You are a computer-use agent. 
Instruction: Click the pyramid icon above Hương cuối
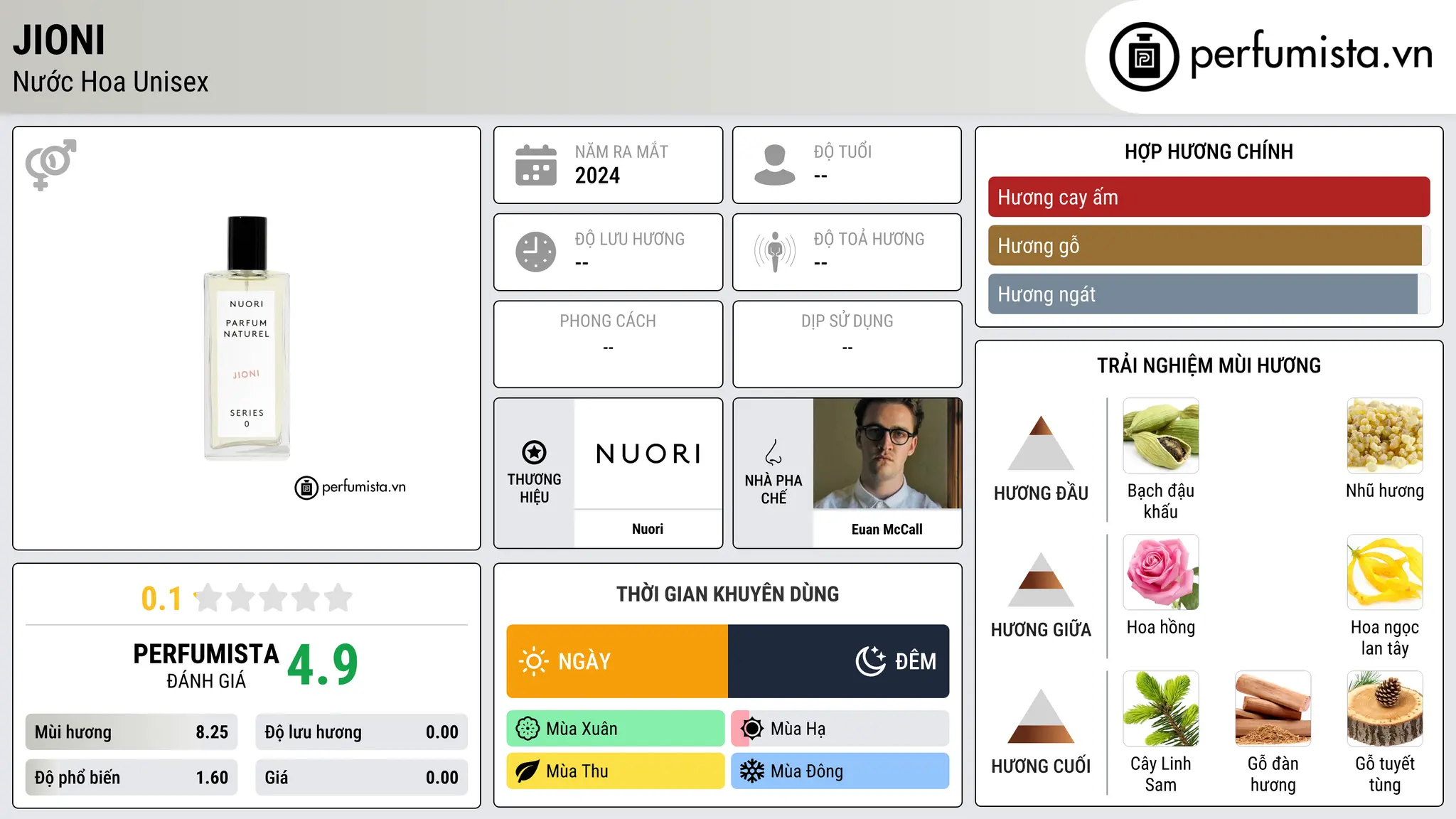click(x=1041, y=716)
